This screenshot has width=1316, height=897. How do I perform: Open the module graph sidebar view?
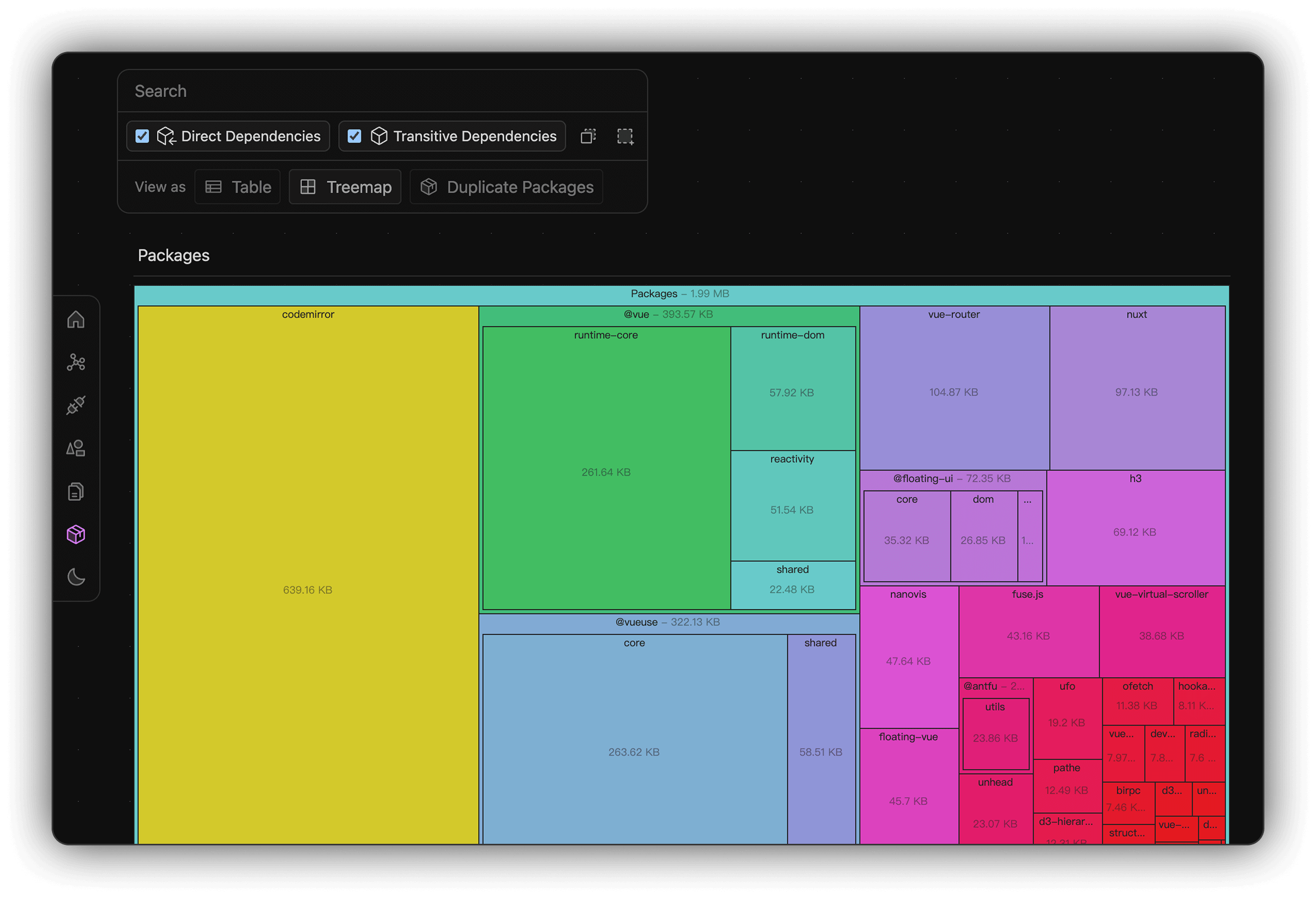[x=75, y=363]
